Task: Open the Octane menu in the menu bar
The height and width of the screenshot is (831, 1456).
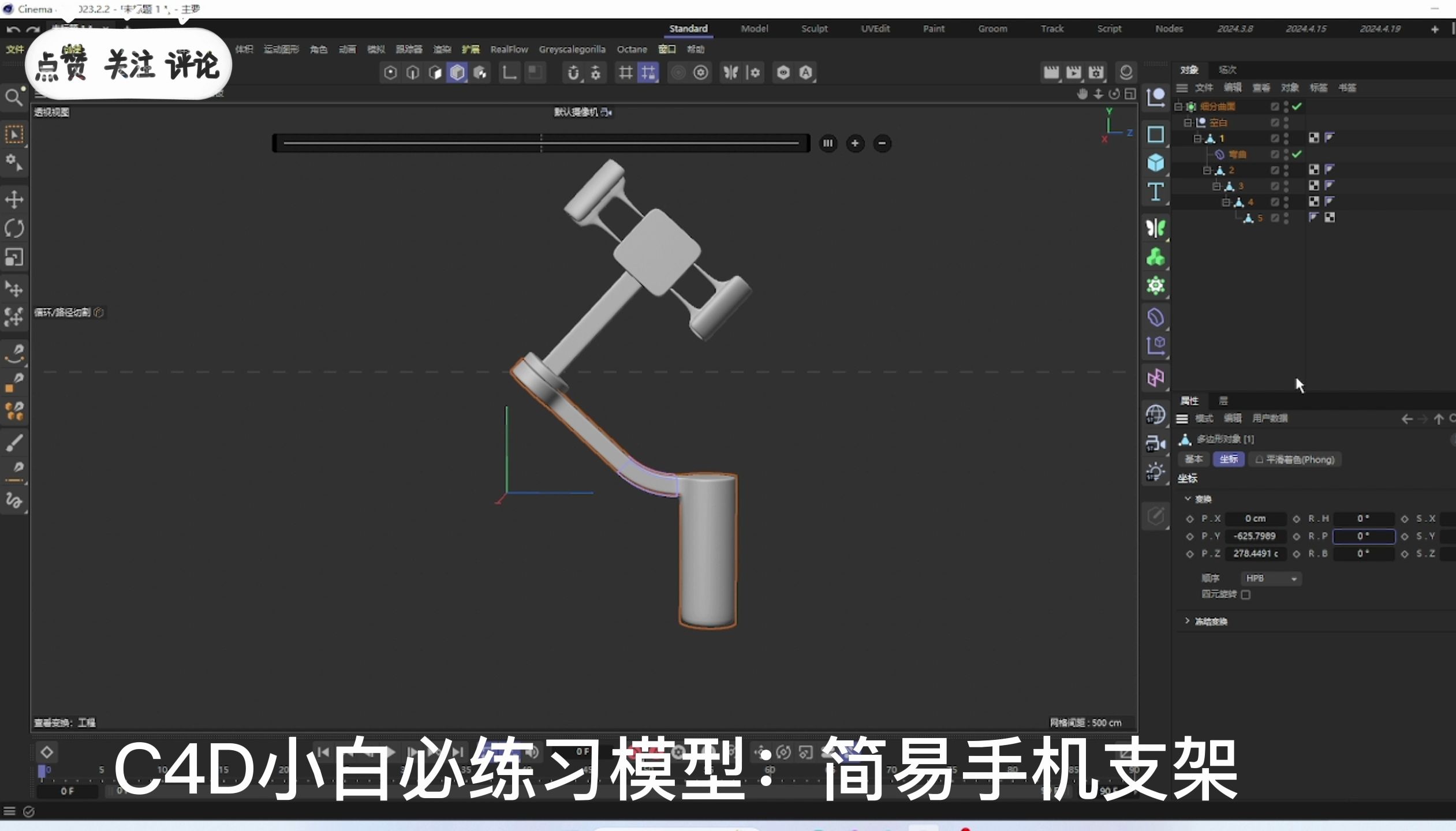Action: tap(632, 50)
